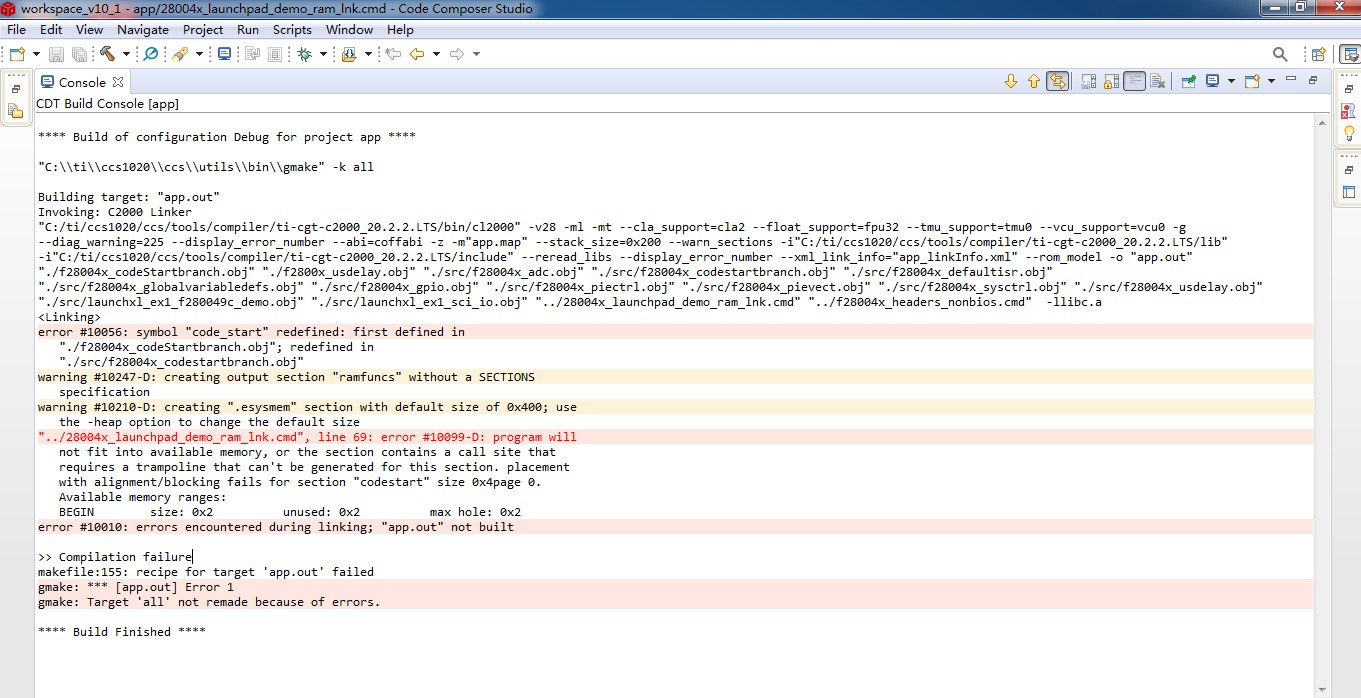Close the Console tab

[117, 82]
